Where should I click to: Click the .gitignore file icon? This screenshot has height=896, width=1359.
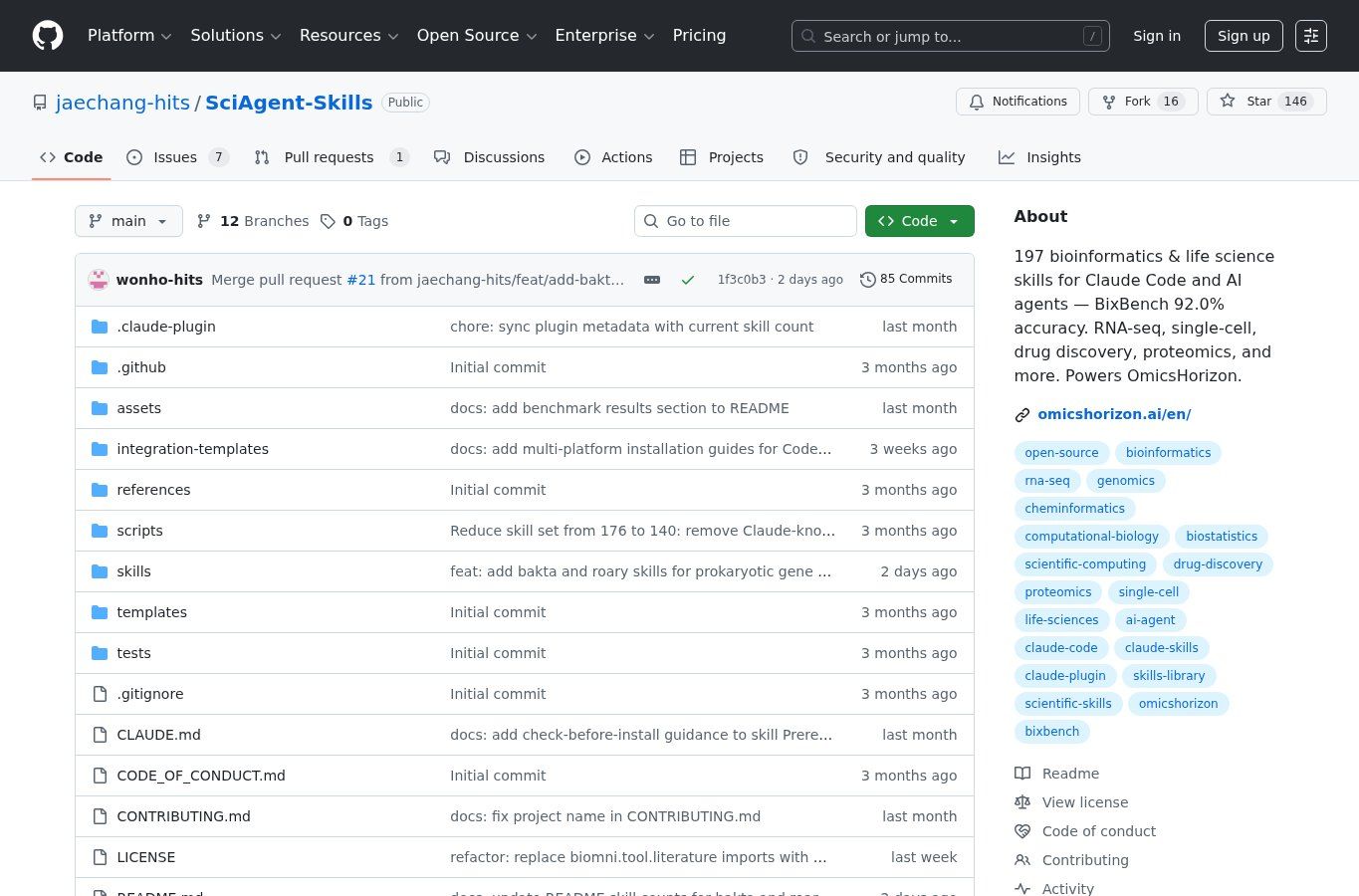100,694
